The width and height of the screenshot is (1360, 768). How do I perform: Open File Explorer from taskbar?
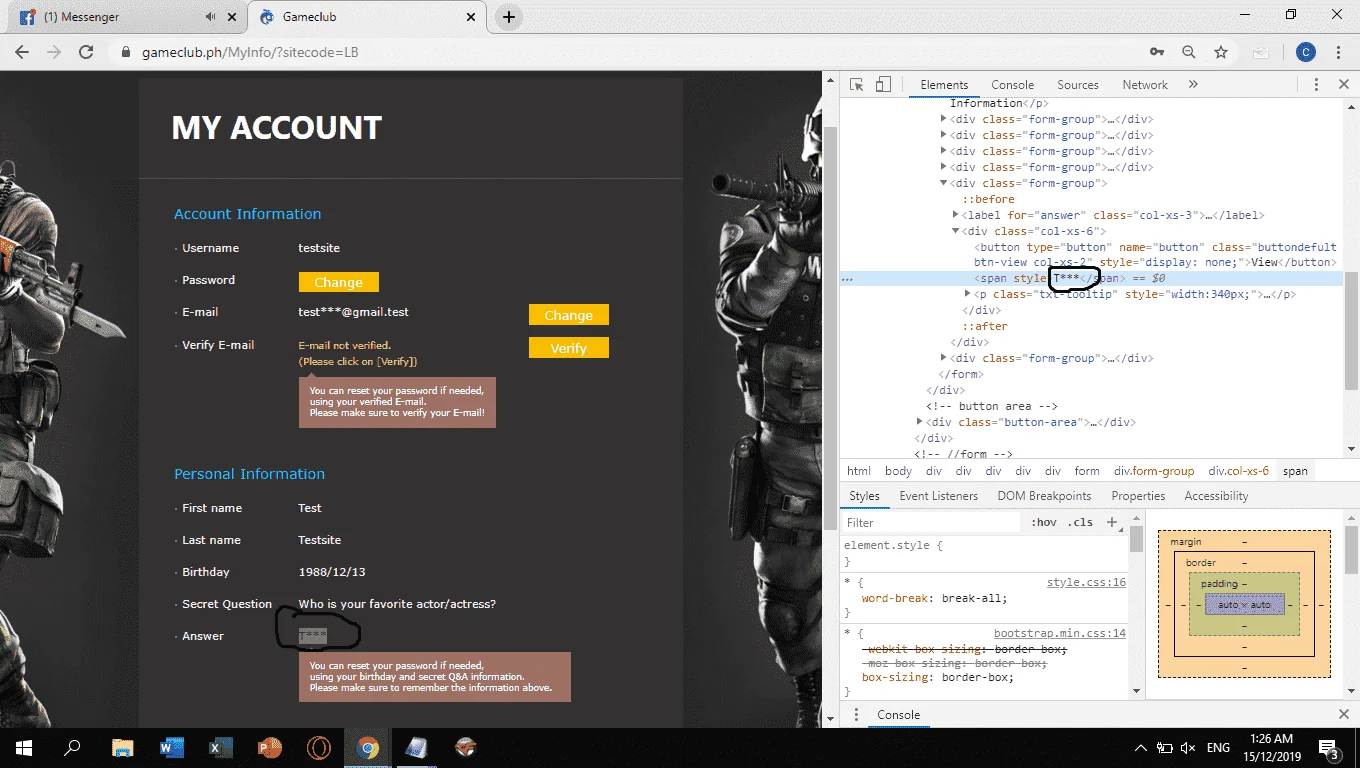pos(122,747)
